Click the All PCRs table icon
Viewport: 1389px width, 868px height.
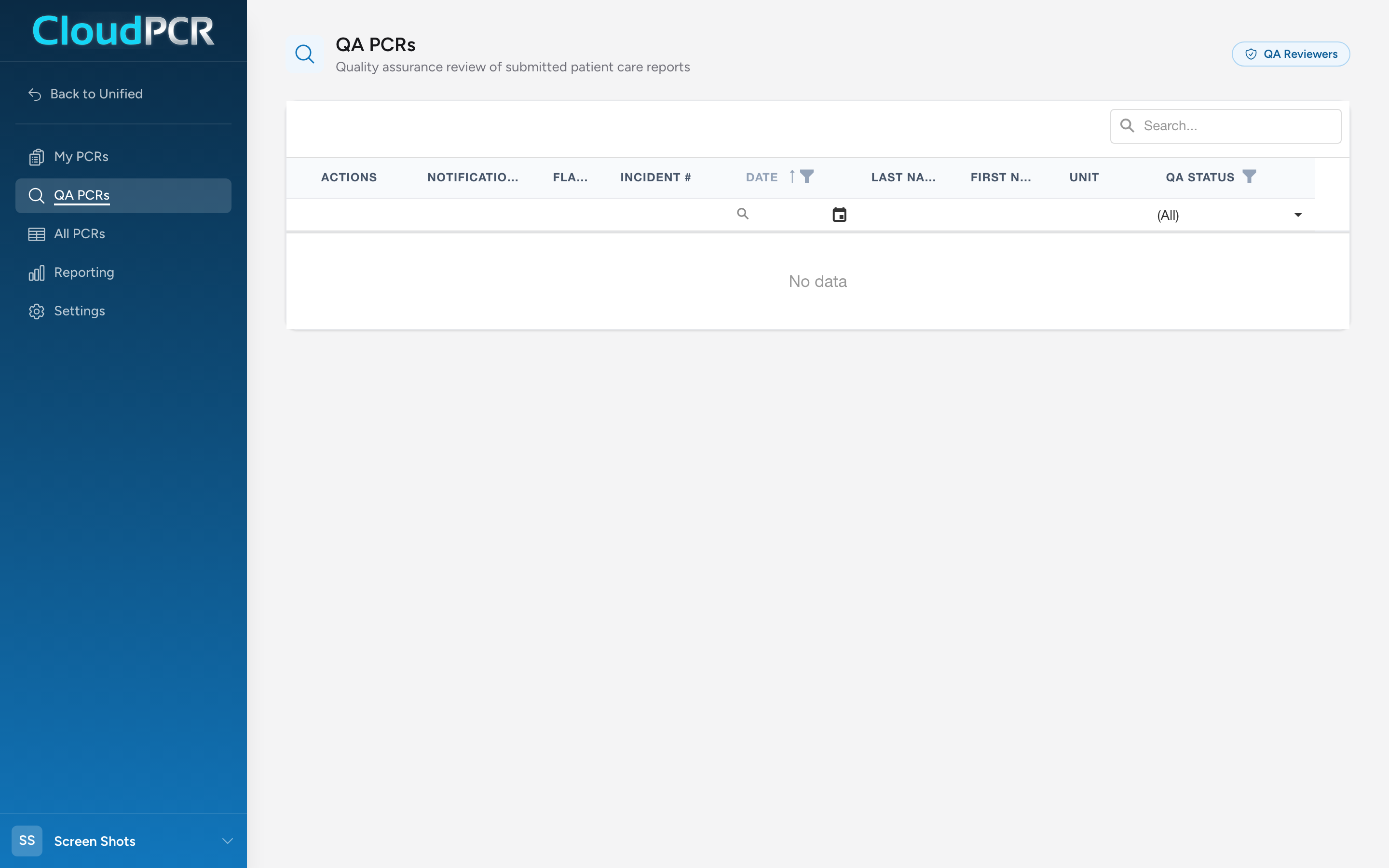click(x=36, y=234)
